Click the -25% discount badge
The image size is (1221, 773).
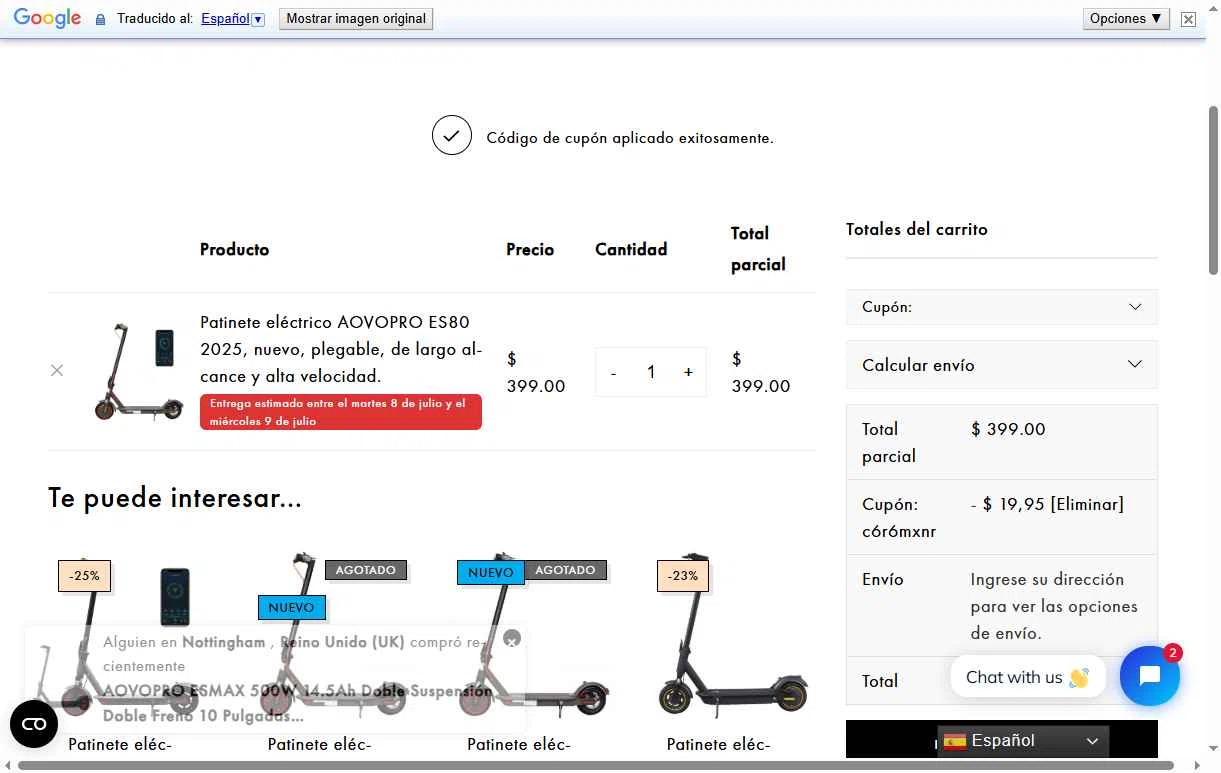85,576
